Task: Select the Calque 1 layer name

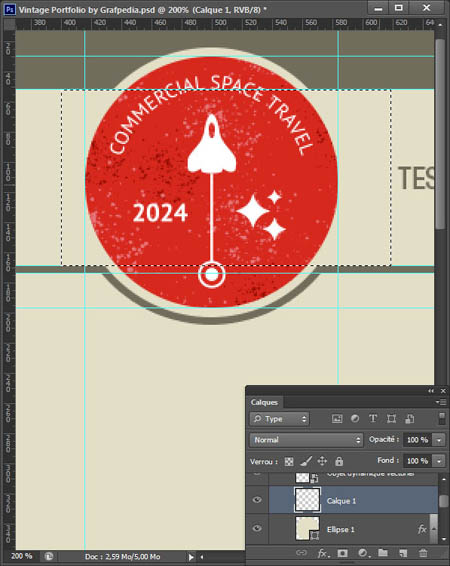Action: pos(341,501)
